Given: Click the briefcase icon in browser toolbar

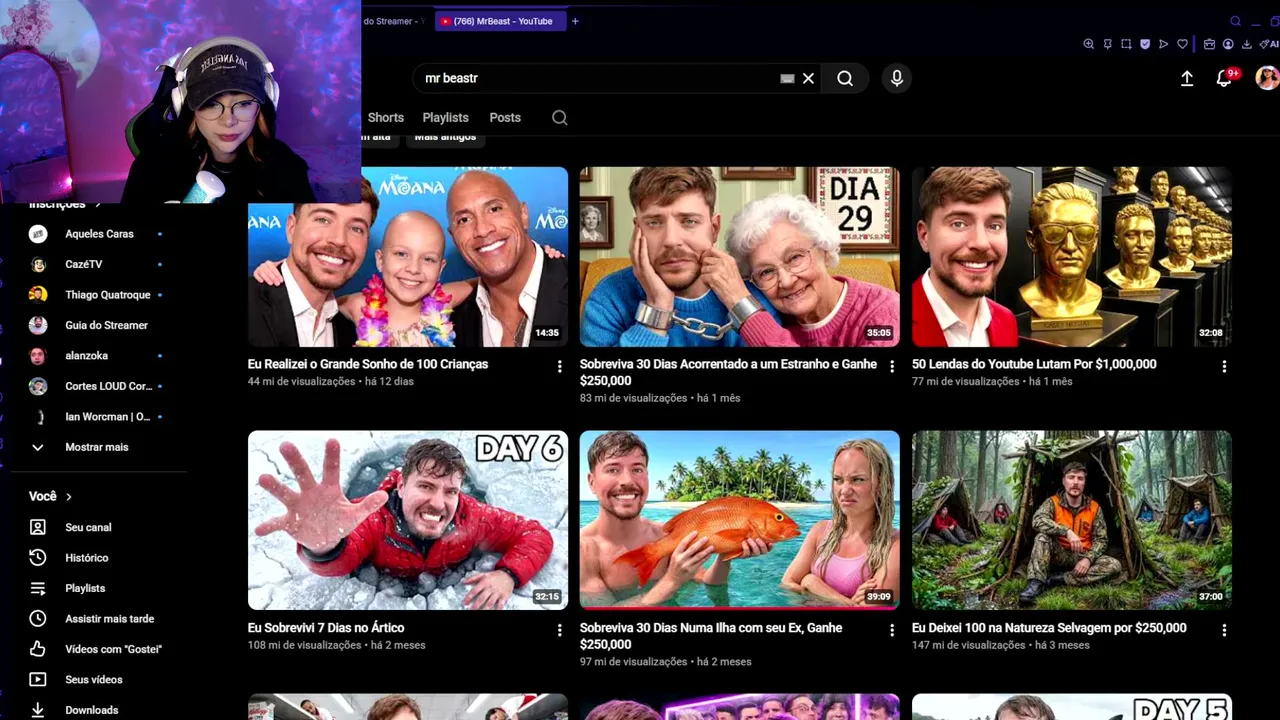Looking at the screenshot, I should point(1209,44).
